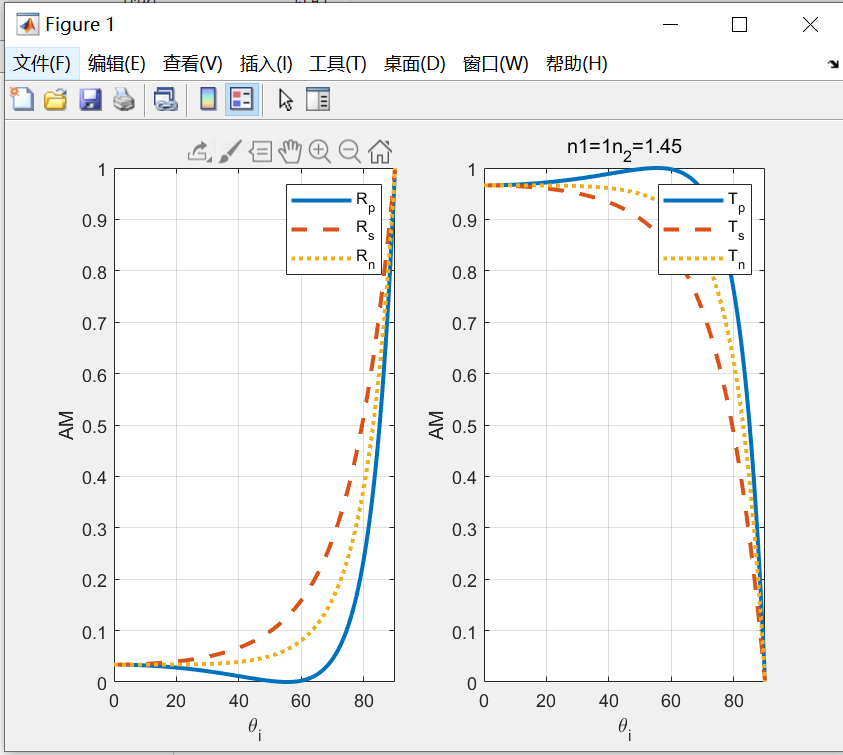This screenshot has height=755, width=843.
Task: Create a new figure
Action: pos(22,99)
